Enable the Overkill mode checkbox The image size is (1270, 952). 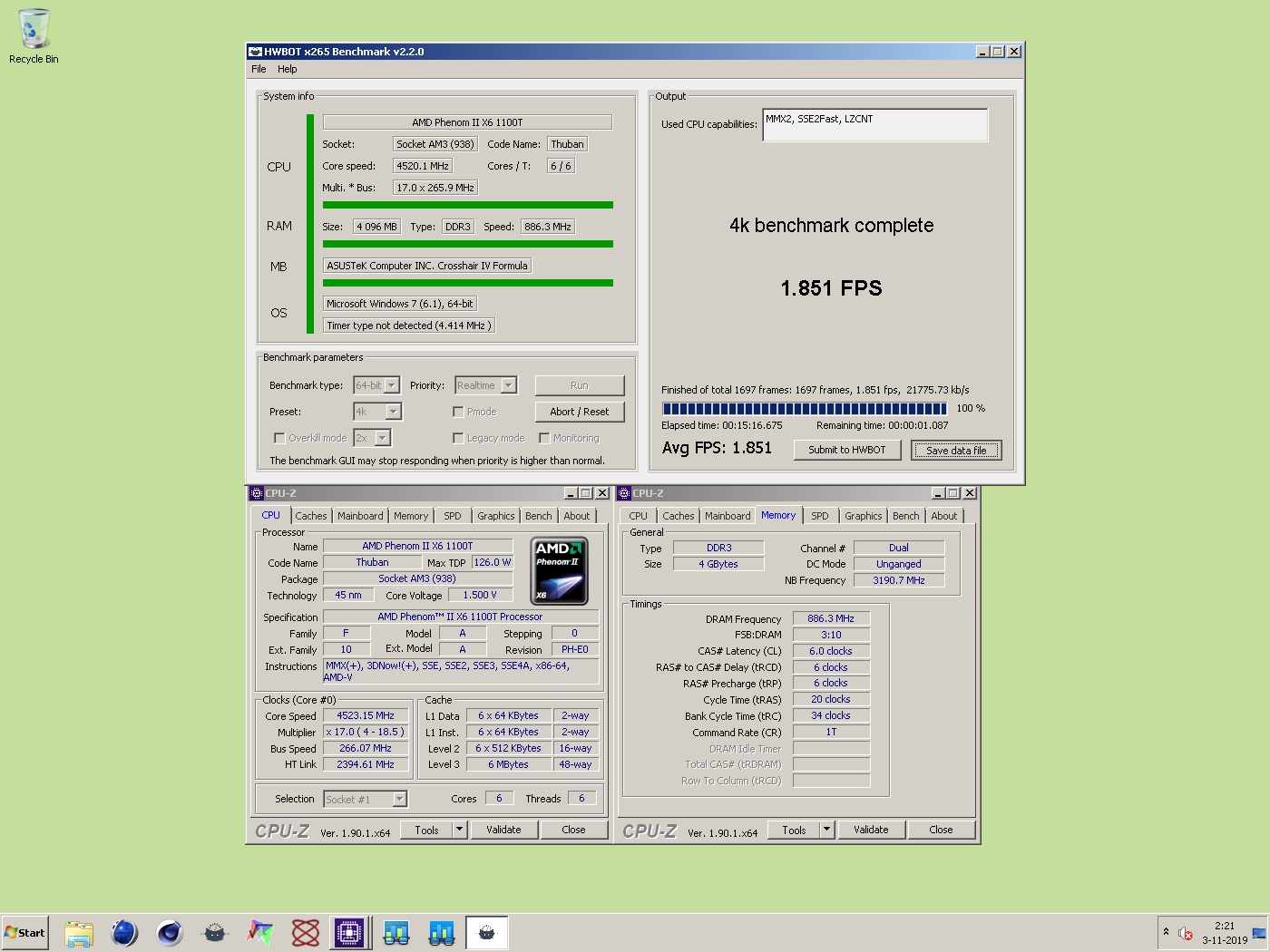click(x=279, y=438)
